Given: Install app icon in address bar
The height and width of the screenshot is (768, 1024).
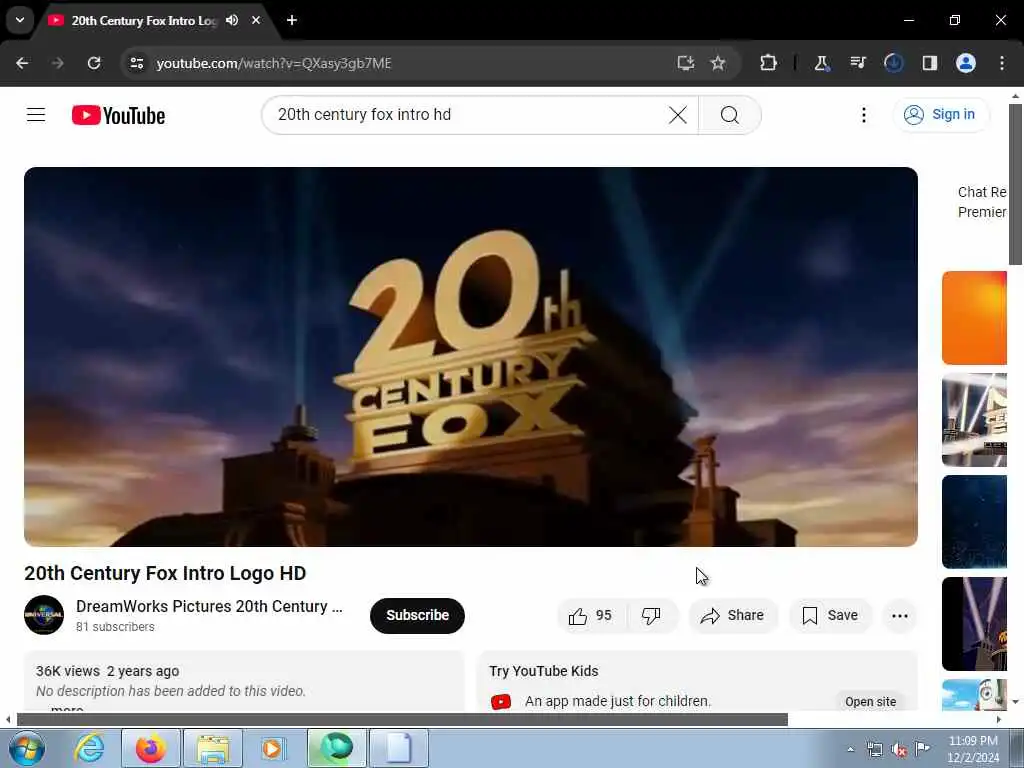Looking at the screenshot, I should coord(686,63).
